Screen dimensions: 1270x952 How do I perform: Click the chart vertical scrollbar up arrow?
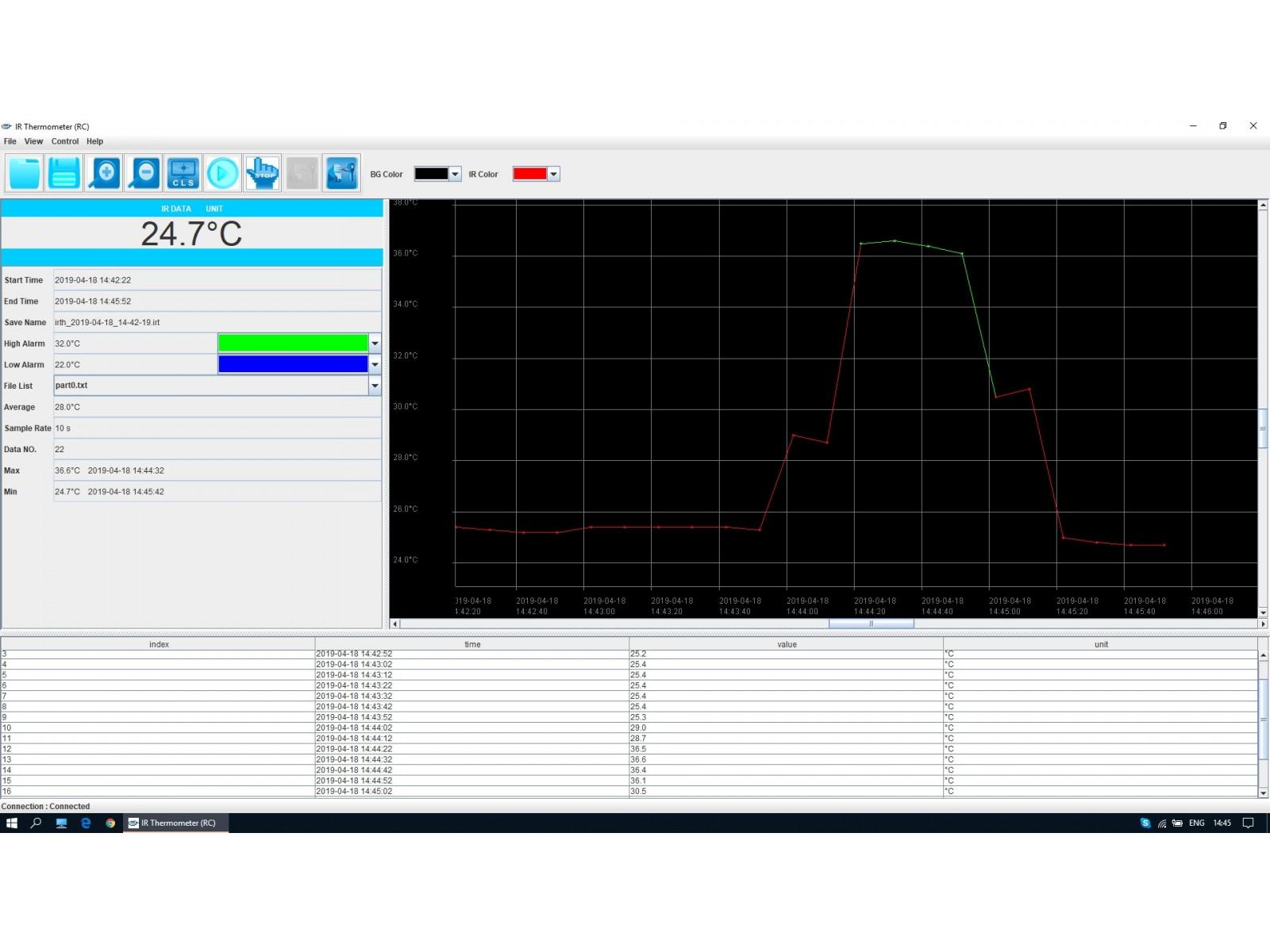pos(1263,205)
